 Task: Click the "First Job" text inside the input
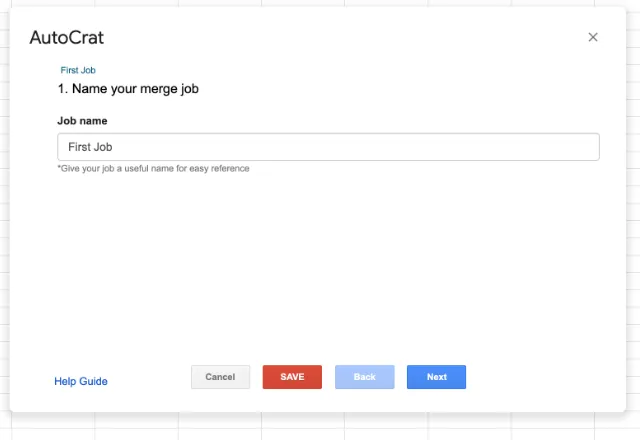point(90,147)
